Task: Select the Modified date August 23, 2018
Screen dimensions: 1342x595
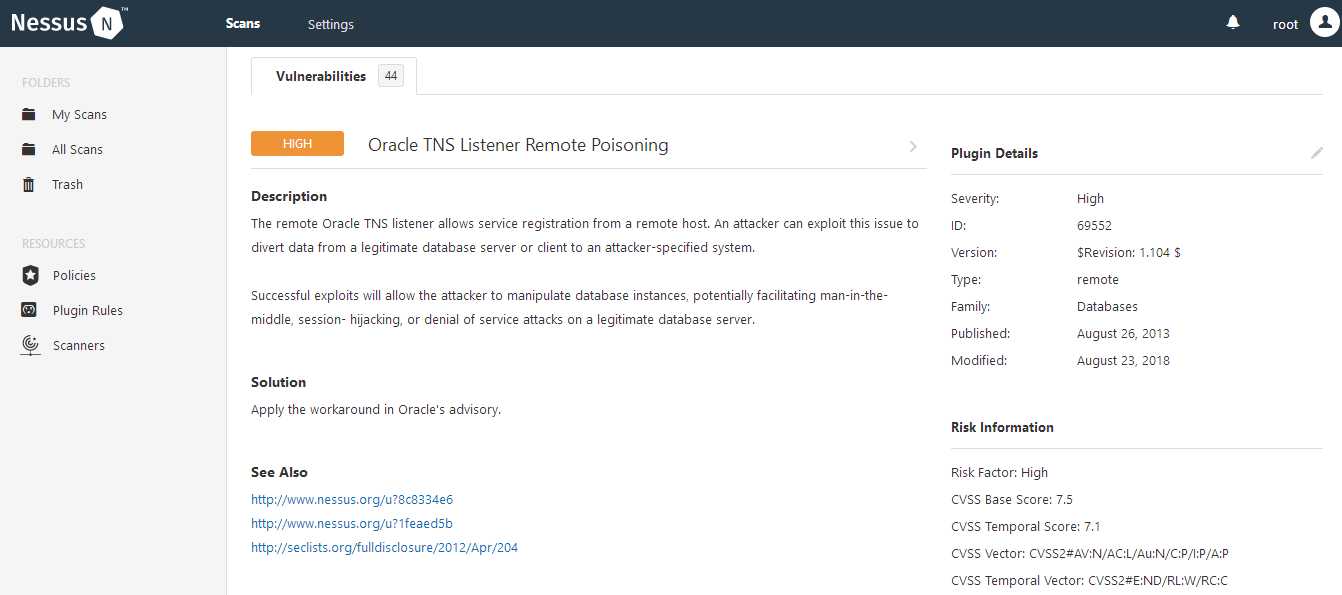Action: (1123, 361)
